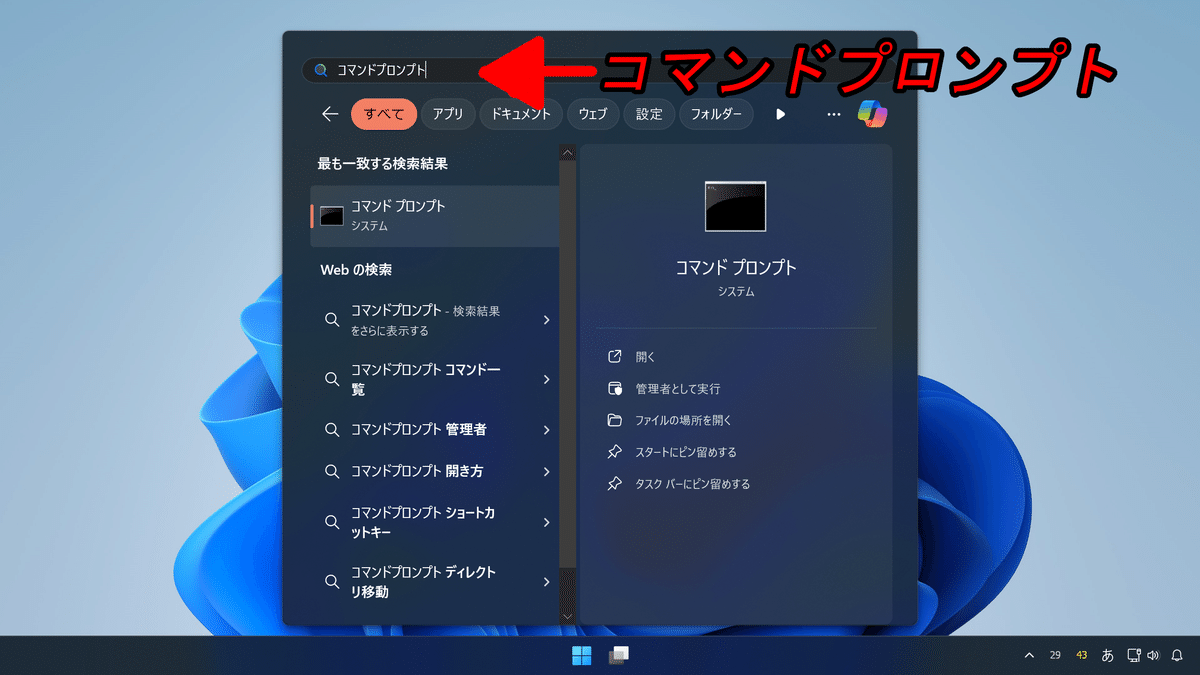Switch to the ドキュメント filter tab
Image resolution: width=1200 pixels, height=675 pixels.
(x=521, y=114)
